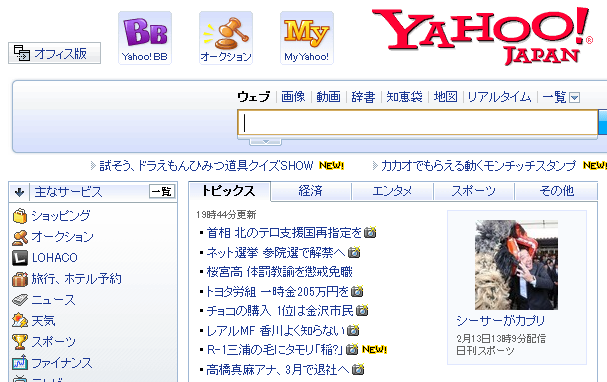Viewport: 607px width, 382px height.
Task: Switch to the スポーツ news tab
Action: [473, 191]
